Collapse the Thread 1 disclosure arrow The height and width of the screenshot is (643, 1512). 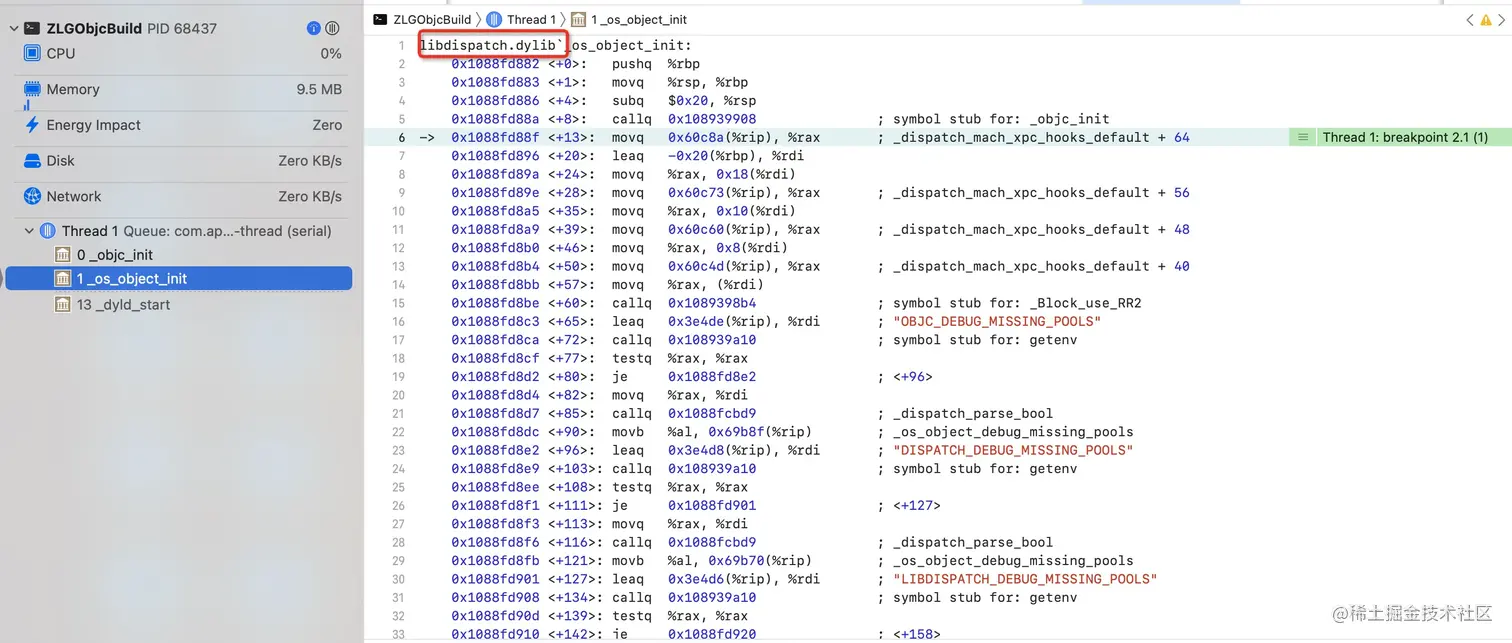[29, 231]
